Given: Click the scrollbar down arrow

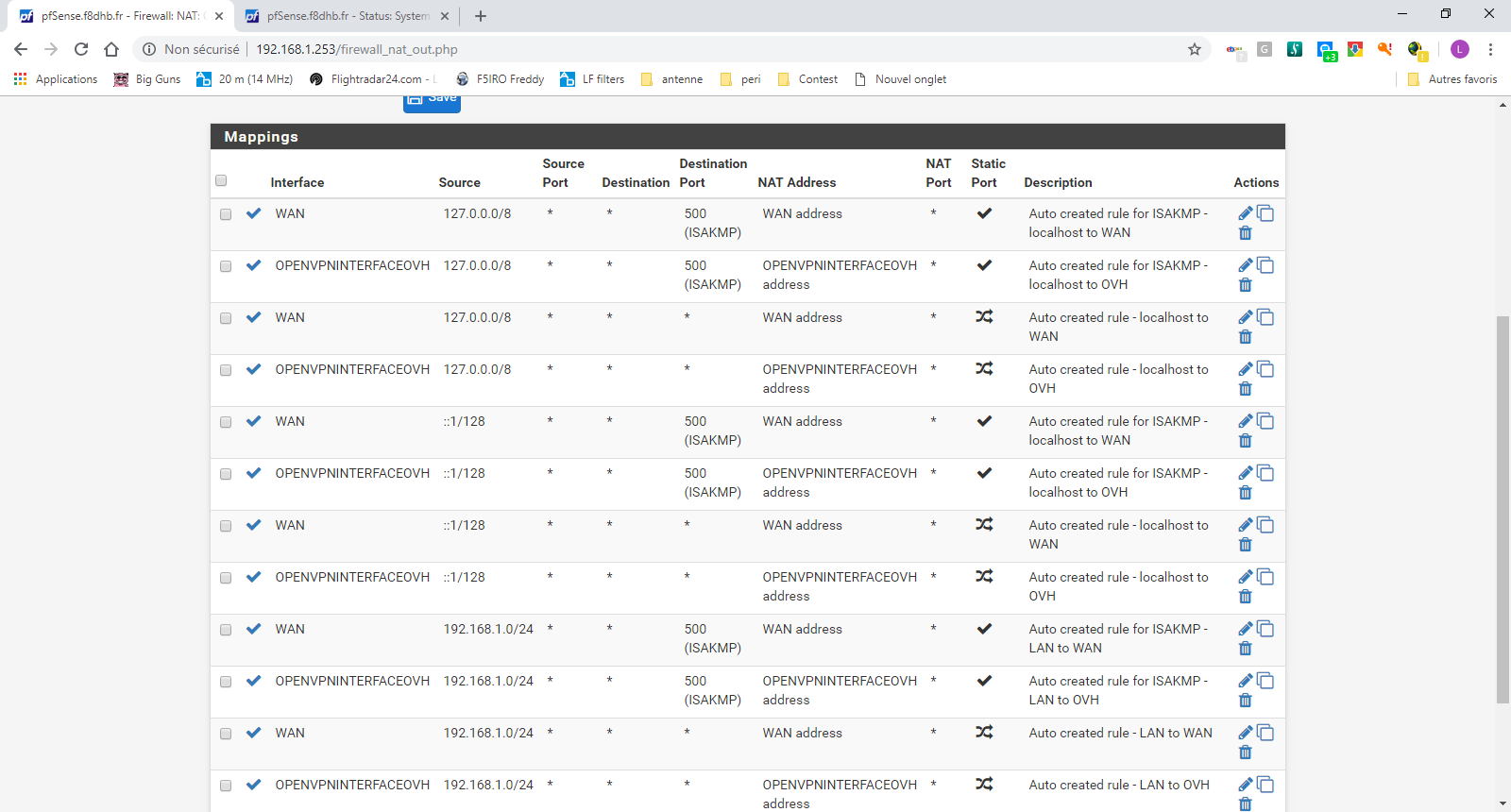Looking at the screenshot, I should tap(1503, 804).
